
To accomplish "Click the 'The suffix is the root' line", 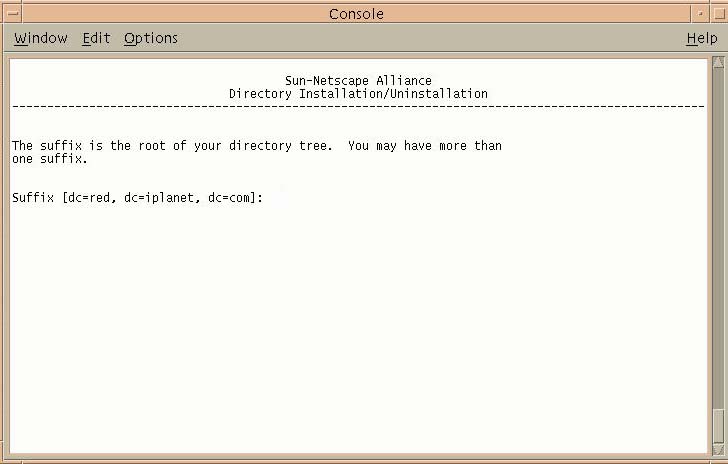I will [257, 146].
